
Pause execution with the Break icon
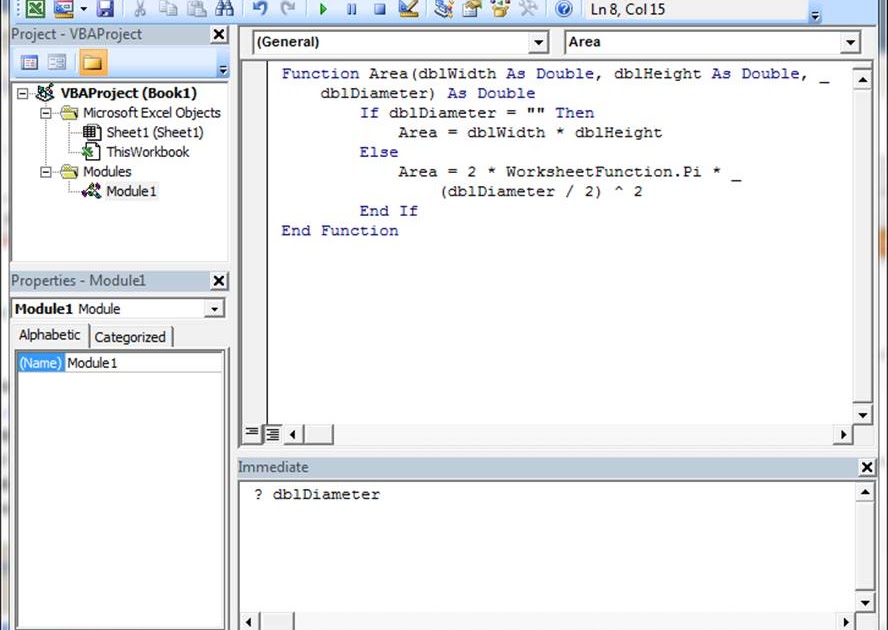[352, 9]
